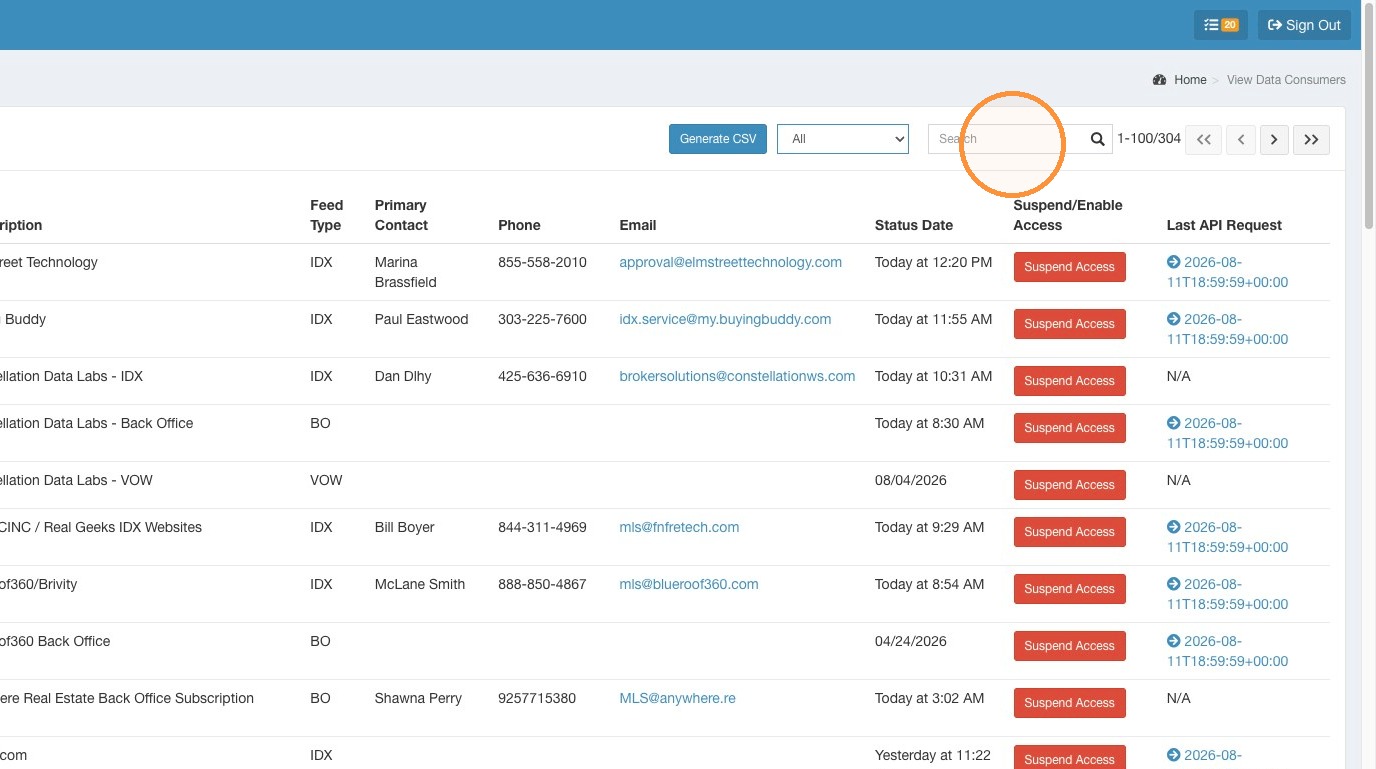Click the Phone column header
This screenshot has width=1376, height=769.
click(519, 225)
